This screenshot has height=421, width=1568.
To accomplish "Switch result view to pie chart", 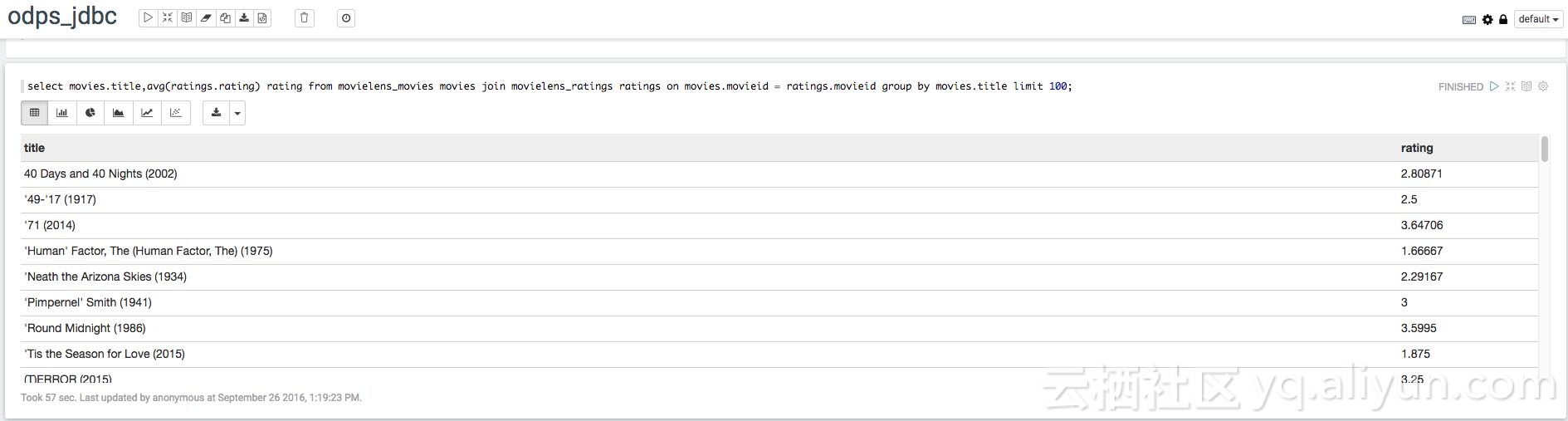I will coord(90,113).
